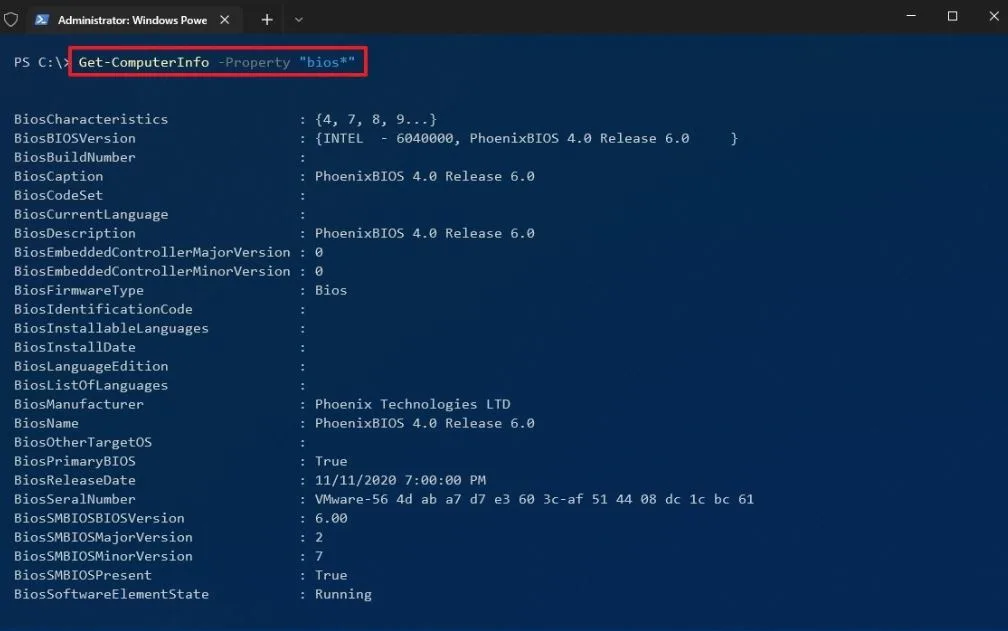Click the BiosSMBIOSMinorVersion property name
1008x631 pixels.
pyautogui.click(x=103, y=556)
